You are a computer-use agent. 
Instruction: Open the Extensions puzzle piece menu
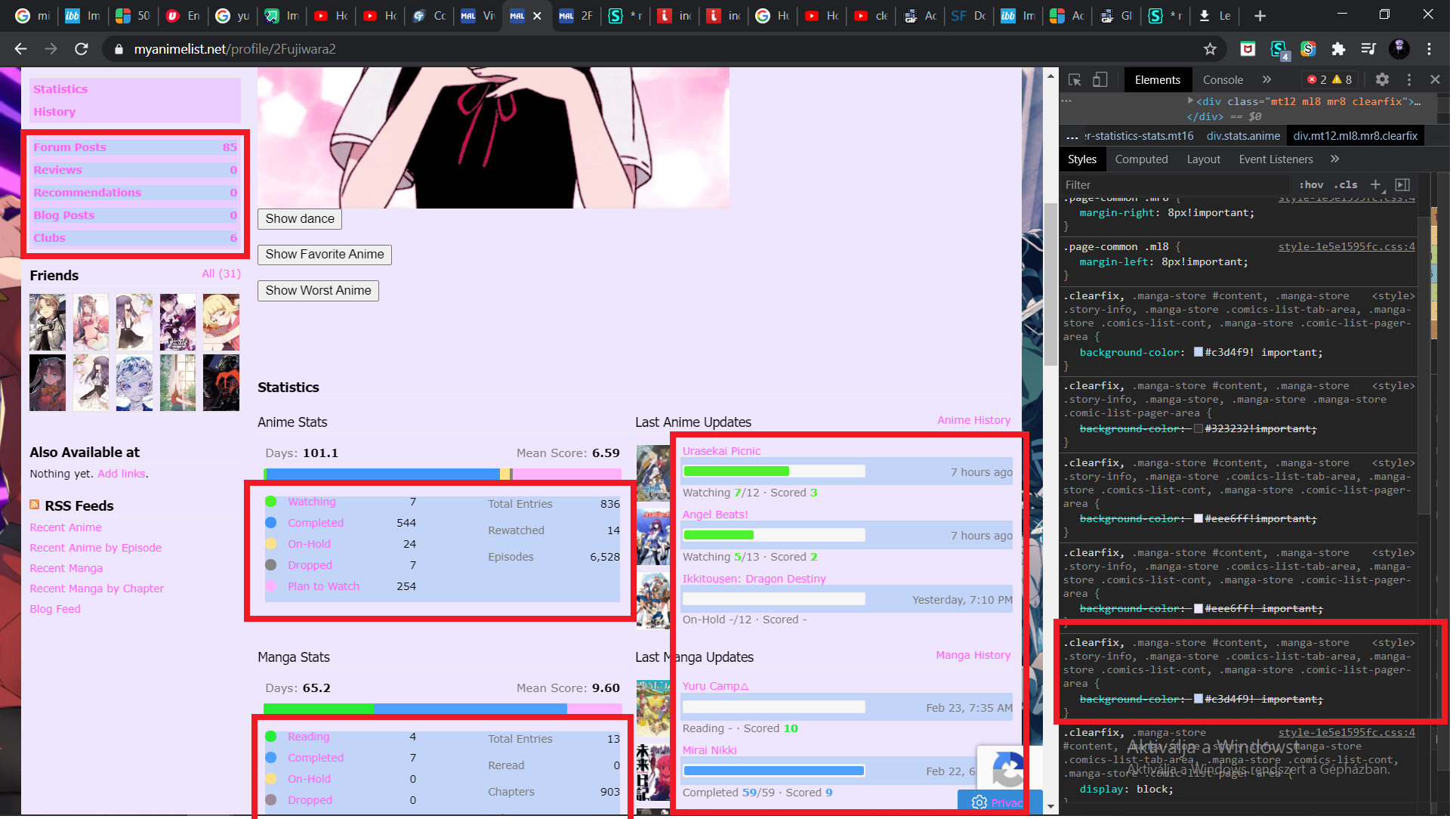1338,49
